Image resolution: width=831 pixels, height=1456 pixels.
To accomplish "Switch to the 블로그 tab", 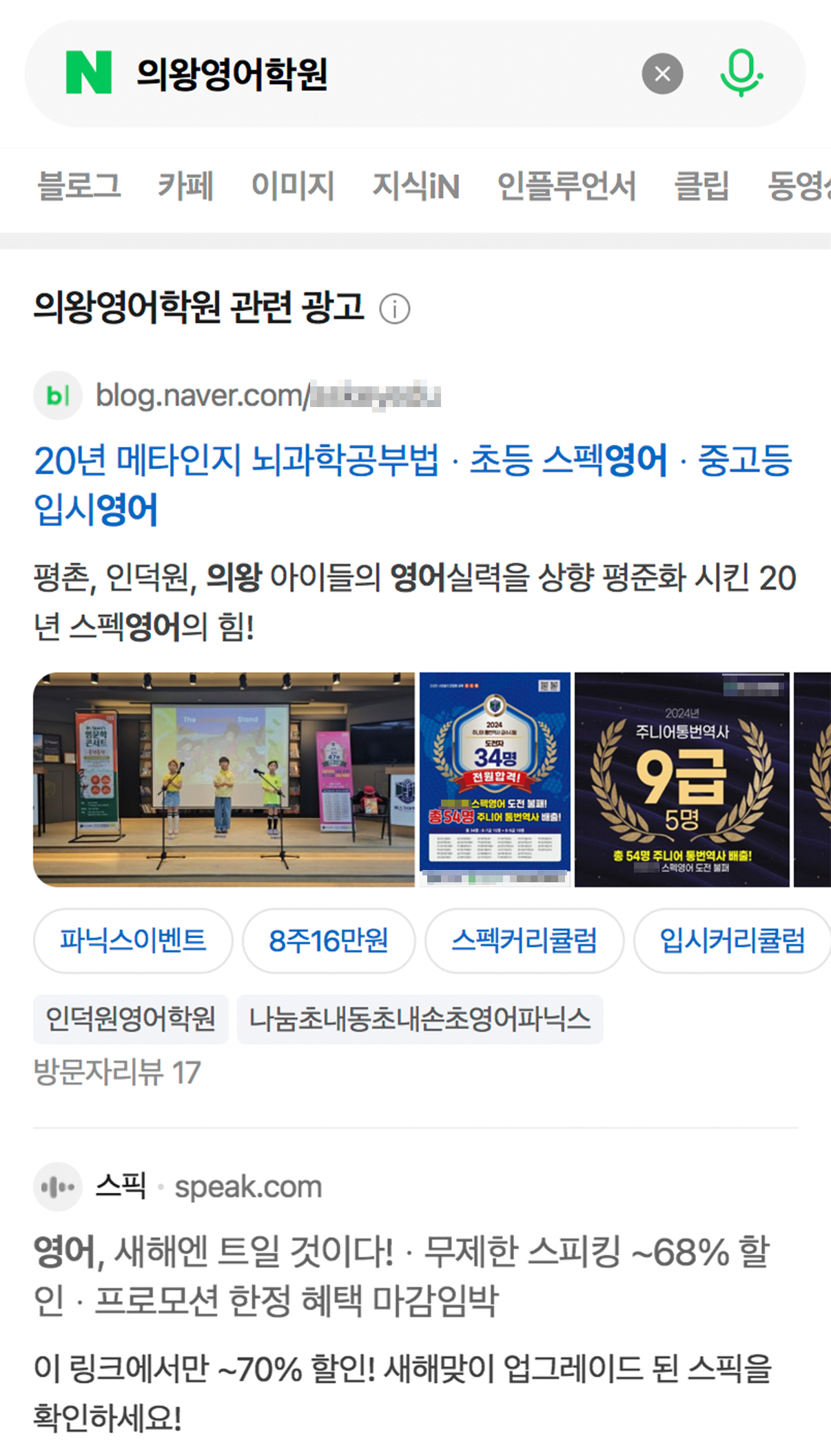I will pos(79,186).
